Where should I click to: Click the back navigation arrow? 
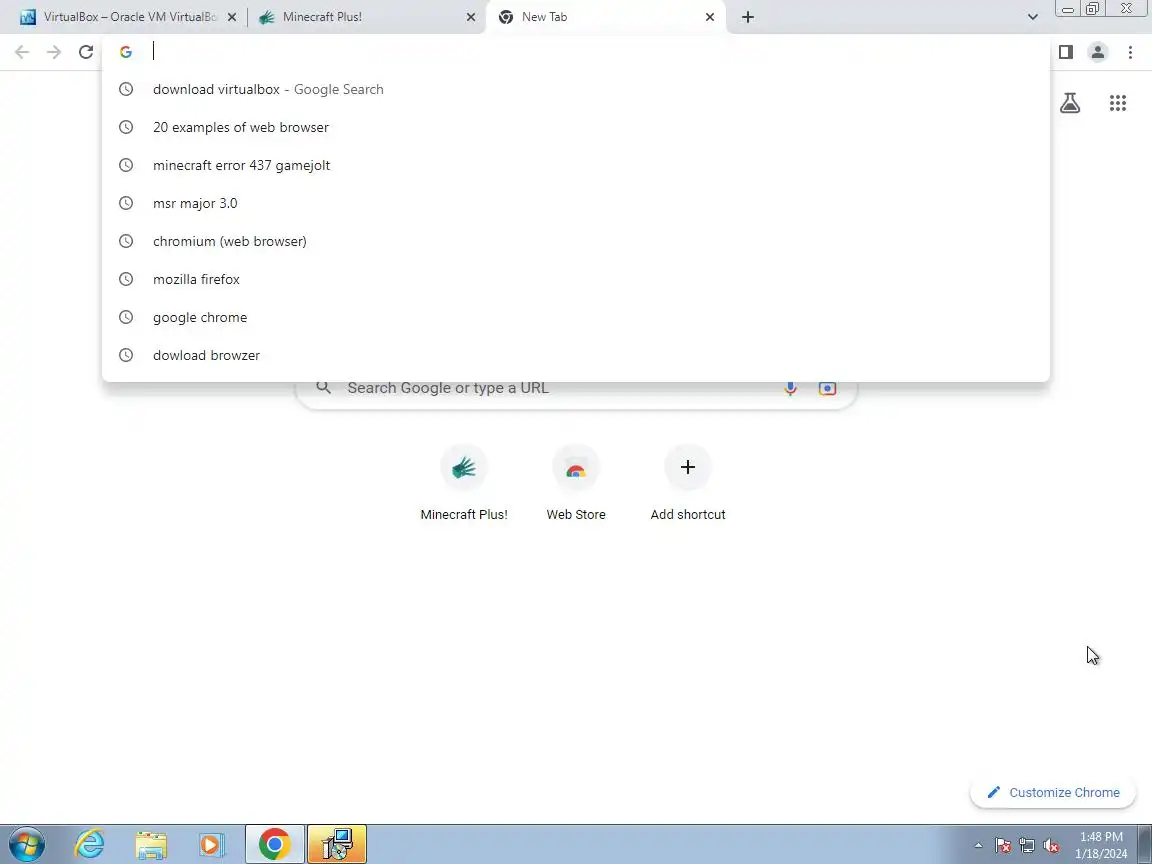click(x=22, y=51)
